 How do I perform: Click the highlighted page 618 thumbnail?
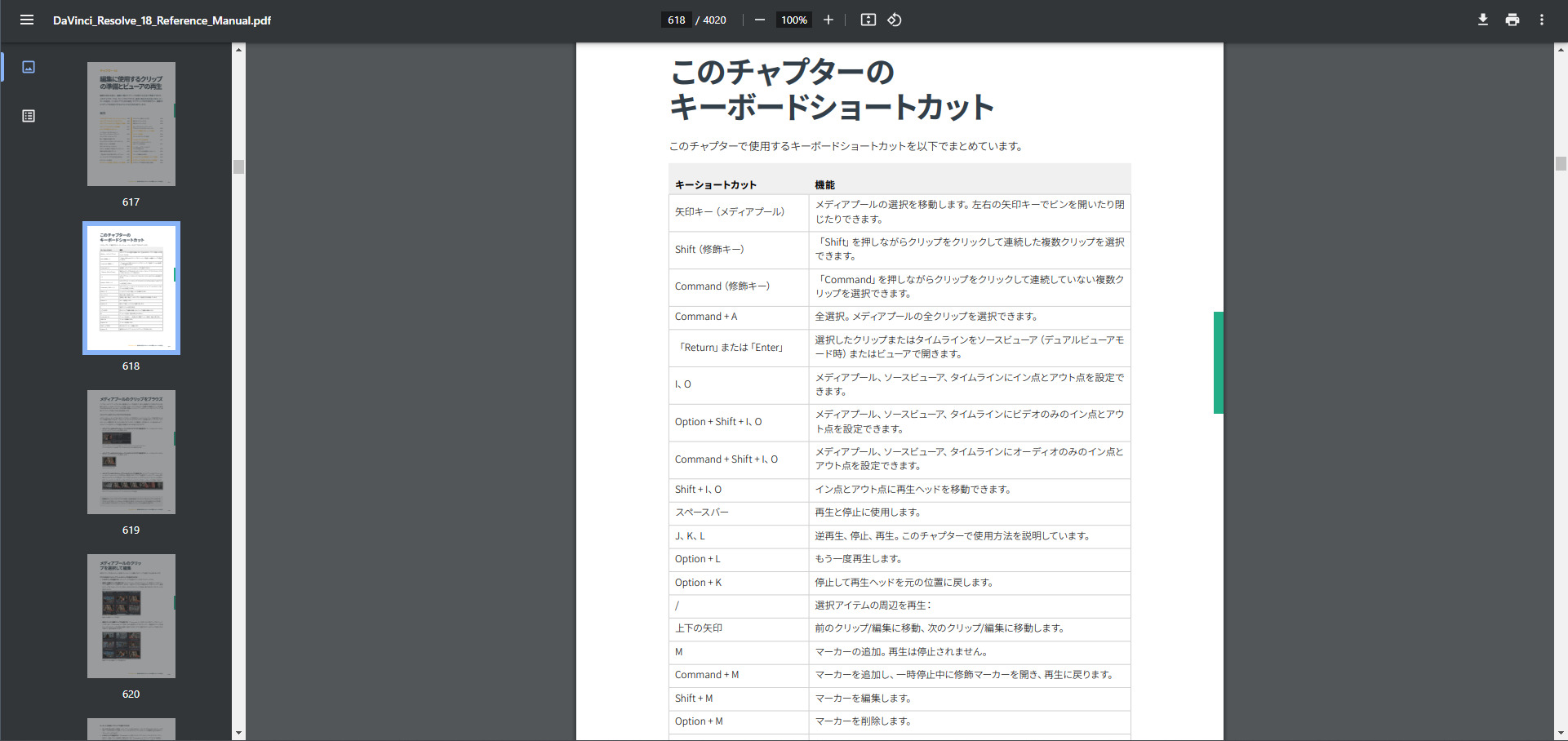tap(131, 288)
